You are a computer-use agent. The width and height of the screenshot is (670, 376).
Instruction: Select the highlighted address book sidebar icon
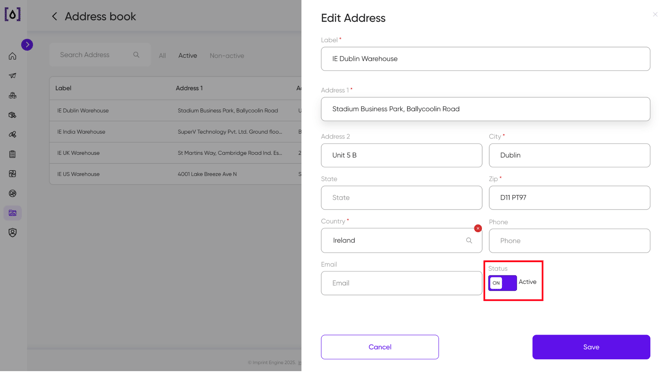(x=12, y=213)
